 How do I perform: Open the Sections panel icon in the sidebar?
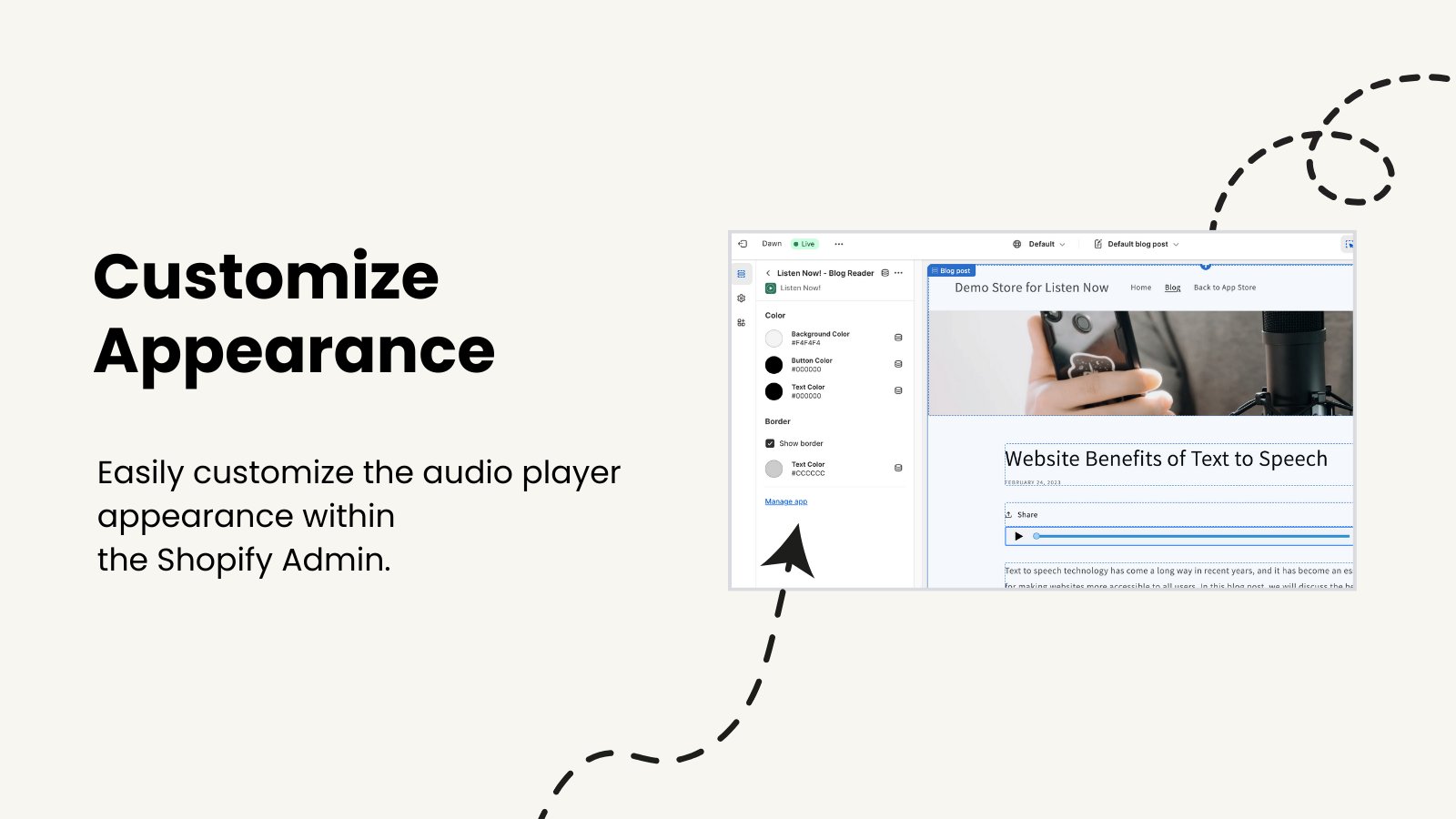[x=742, y=274]
